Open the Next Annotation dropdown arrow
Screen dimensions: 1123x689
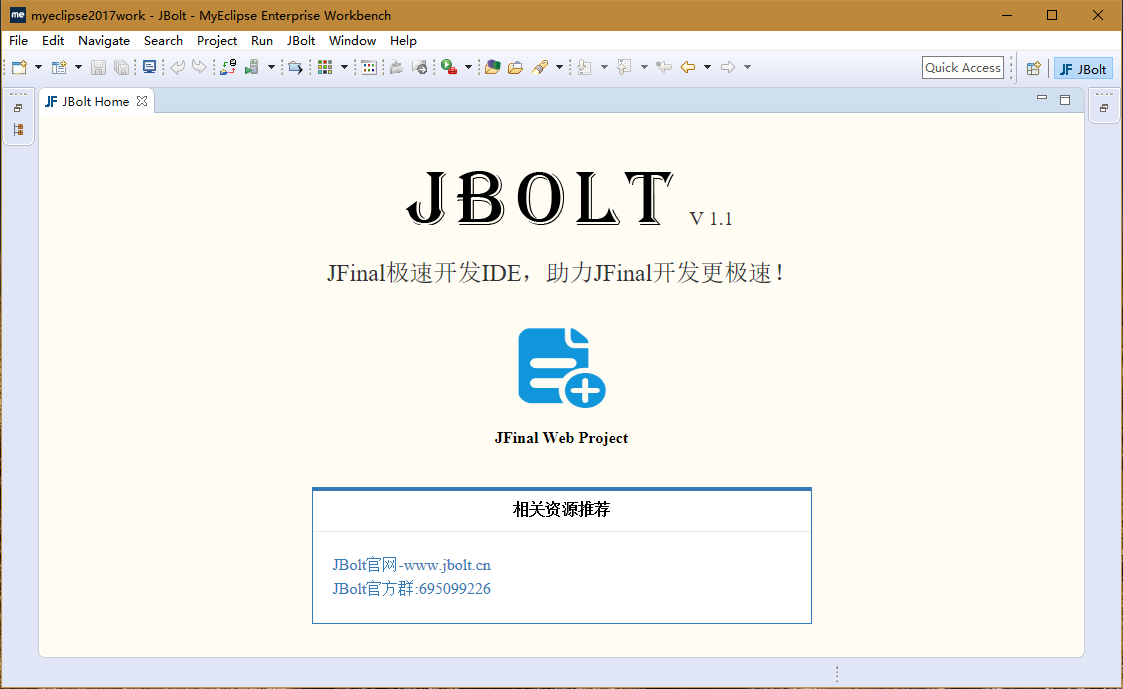pos(604,67)
